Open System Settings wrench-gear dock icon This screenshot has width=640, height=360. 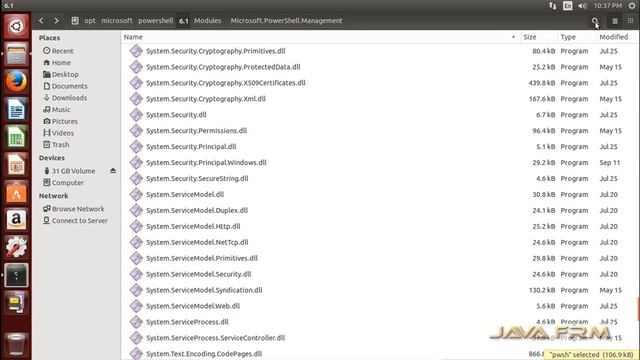coord(16,247)
